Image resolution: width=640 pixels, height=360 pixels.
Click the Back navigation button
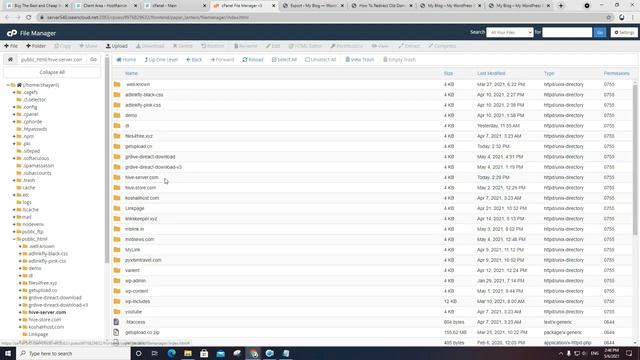click(194, 60)
